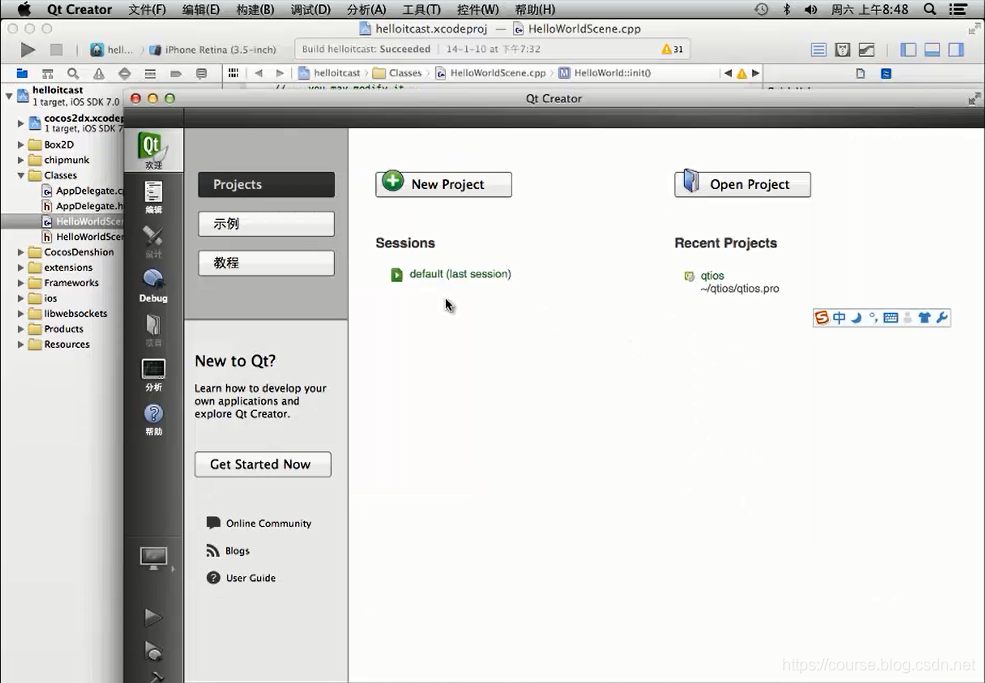Select Xcode standard editor button

(819, 50)
